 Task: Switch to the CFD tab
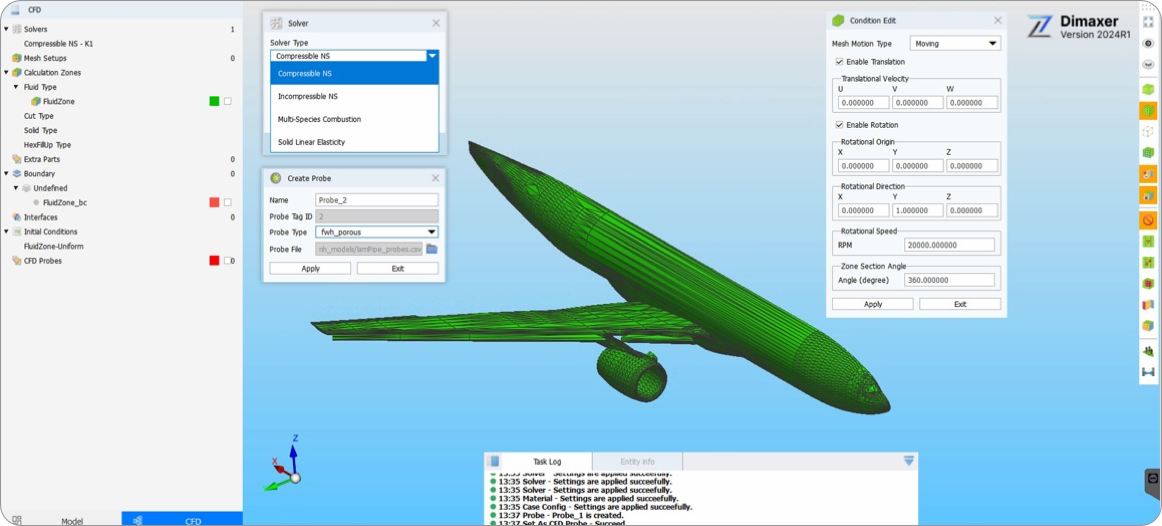tap(182, 521)
